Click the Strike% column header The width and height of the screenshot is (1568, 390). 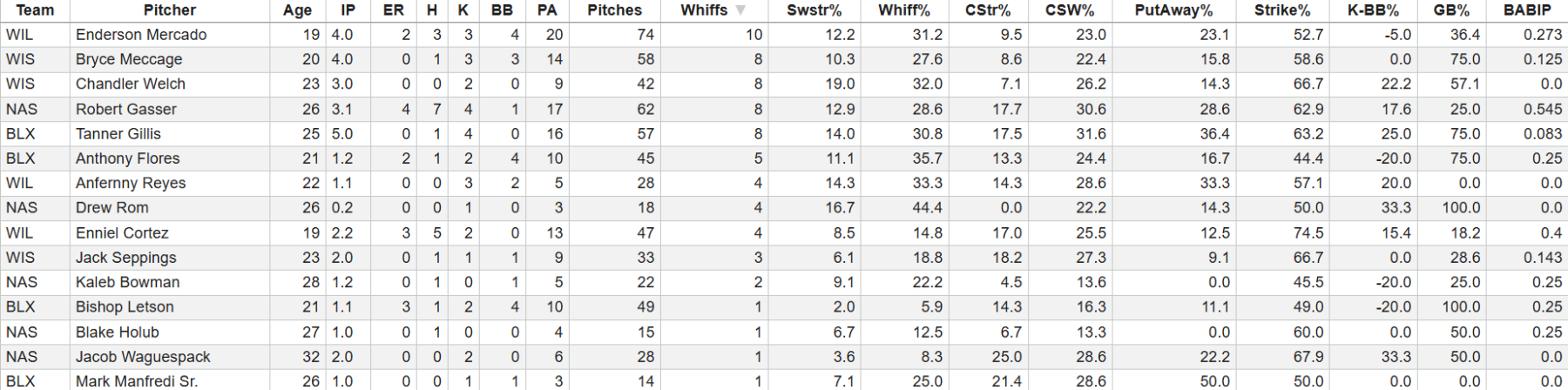1281,10
